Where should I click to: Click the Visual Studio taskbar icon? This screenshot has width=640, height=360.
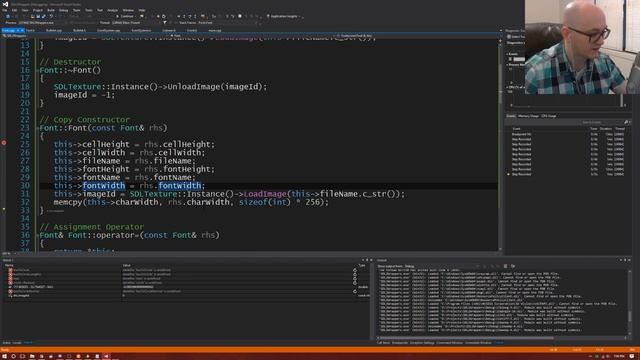pos(106,356)
